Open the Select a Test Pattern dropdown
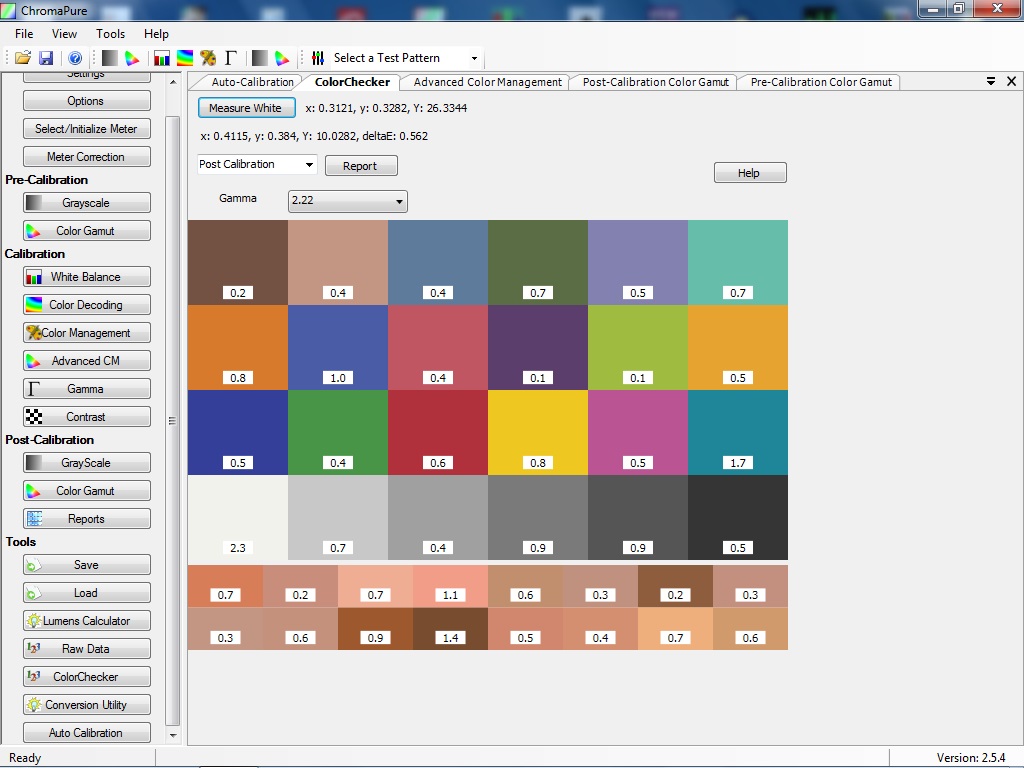 pos(474,58)
